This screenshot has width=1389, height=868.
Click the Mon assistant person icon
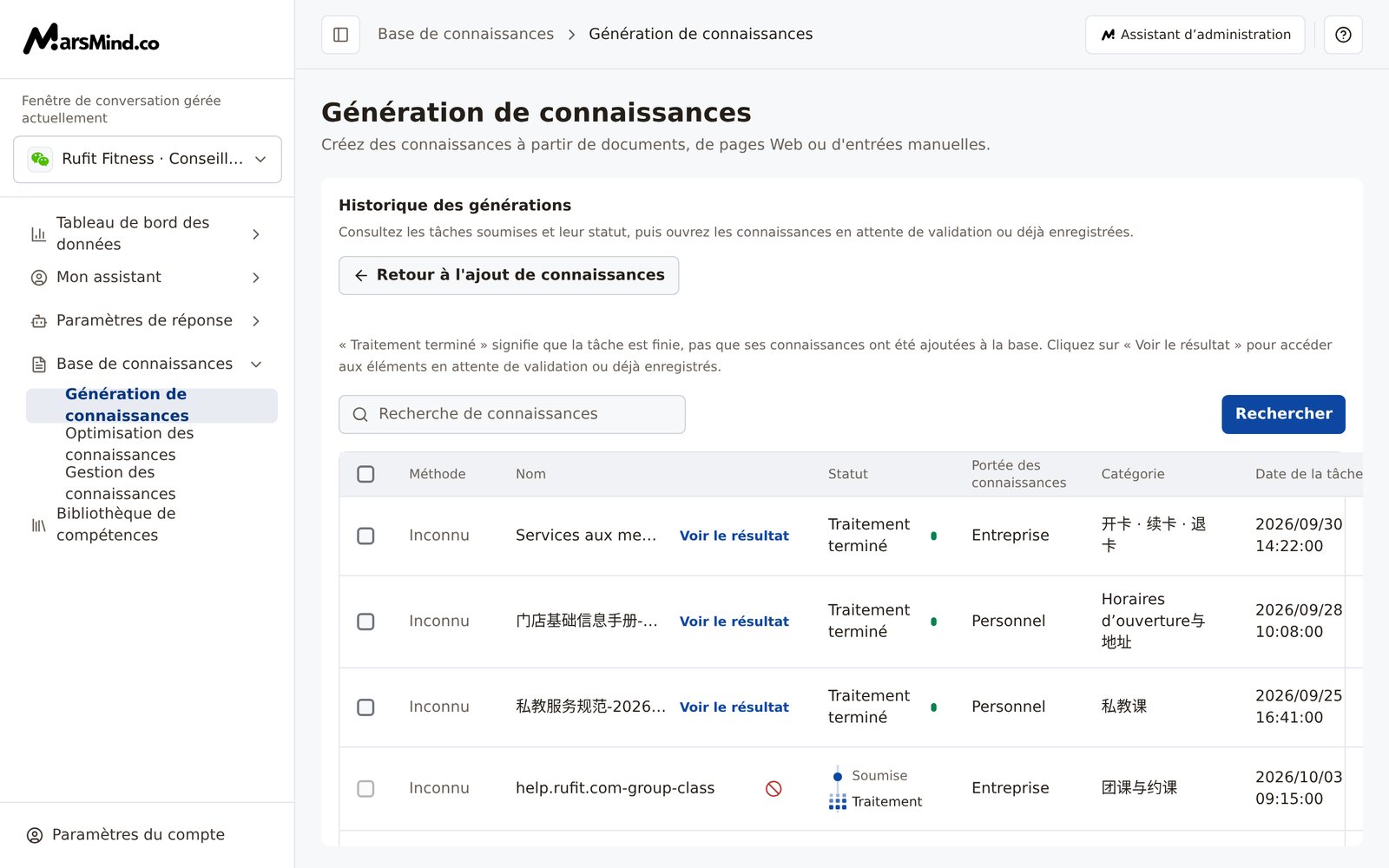39,278
